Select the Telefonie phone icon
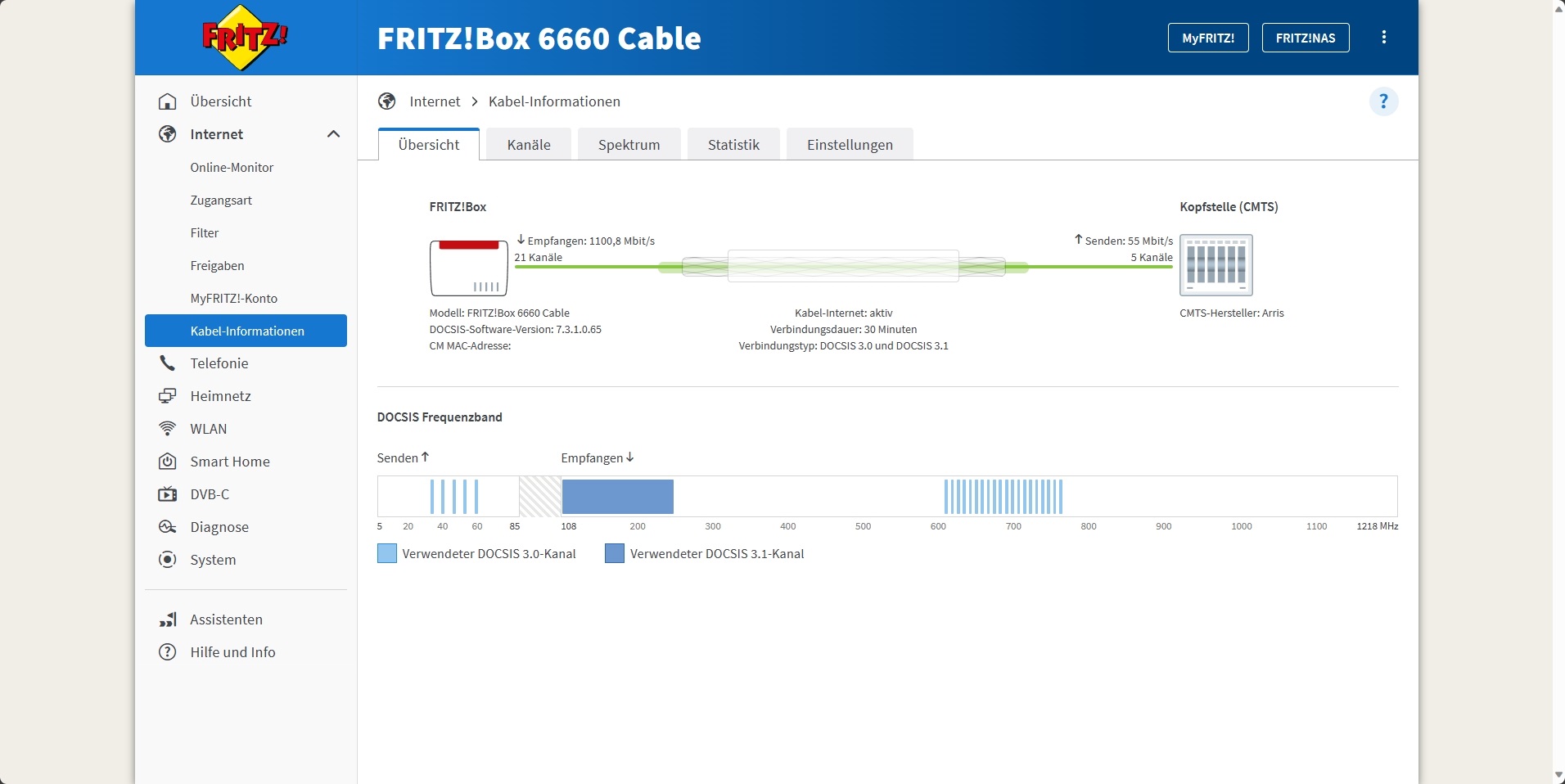 point(167,363)
